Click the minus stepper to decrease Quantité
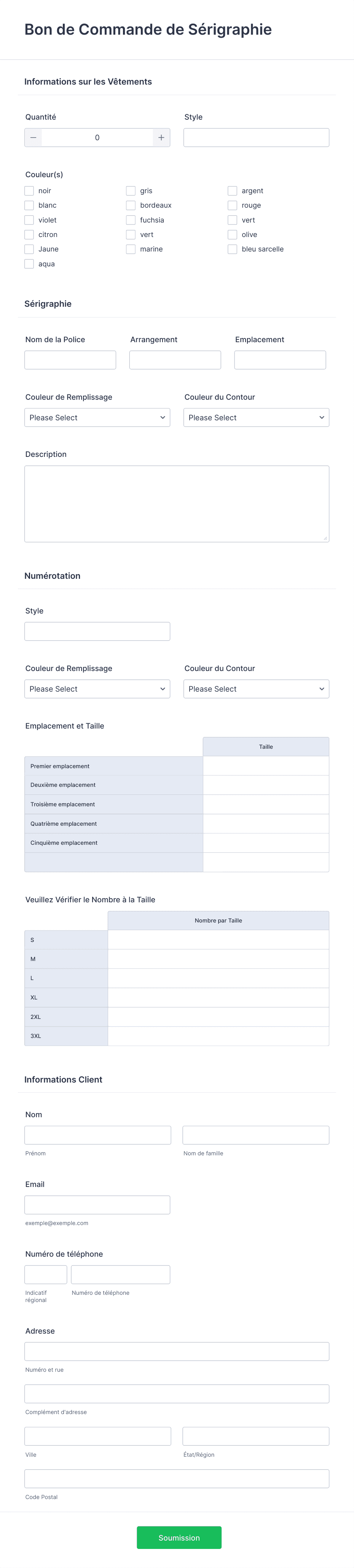354x1568 pixels. click(x=33, y=138)
